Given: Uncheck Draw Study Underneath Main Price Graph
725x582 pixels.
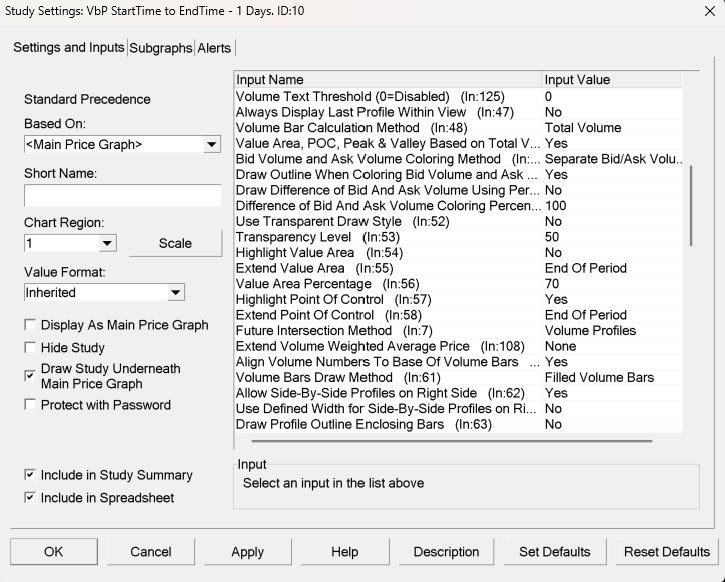Looking at the screenshot, I should point(31,376).
